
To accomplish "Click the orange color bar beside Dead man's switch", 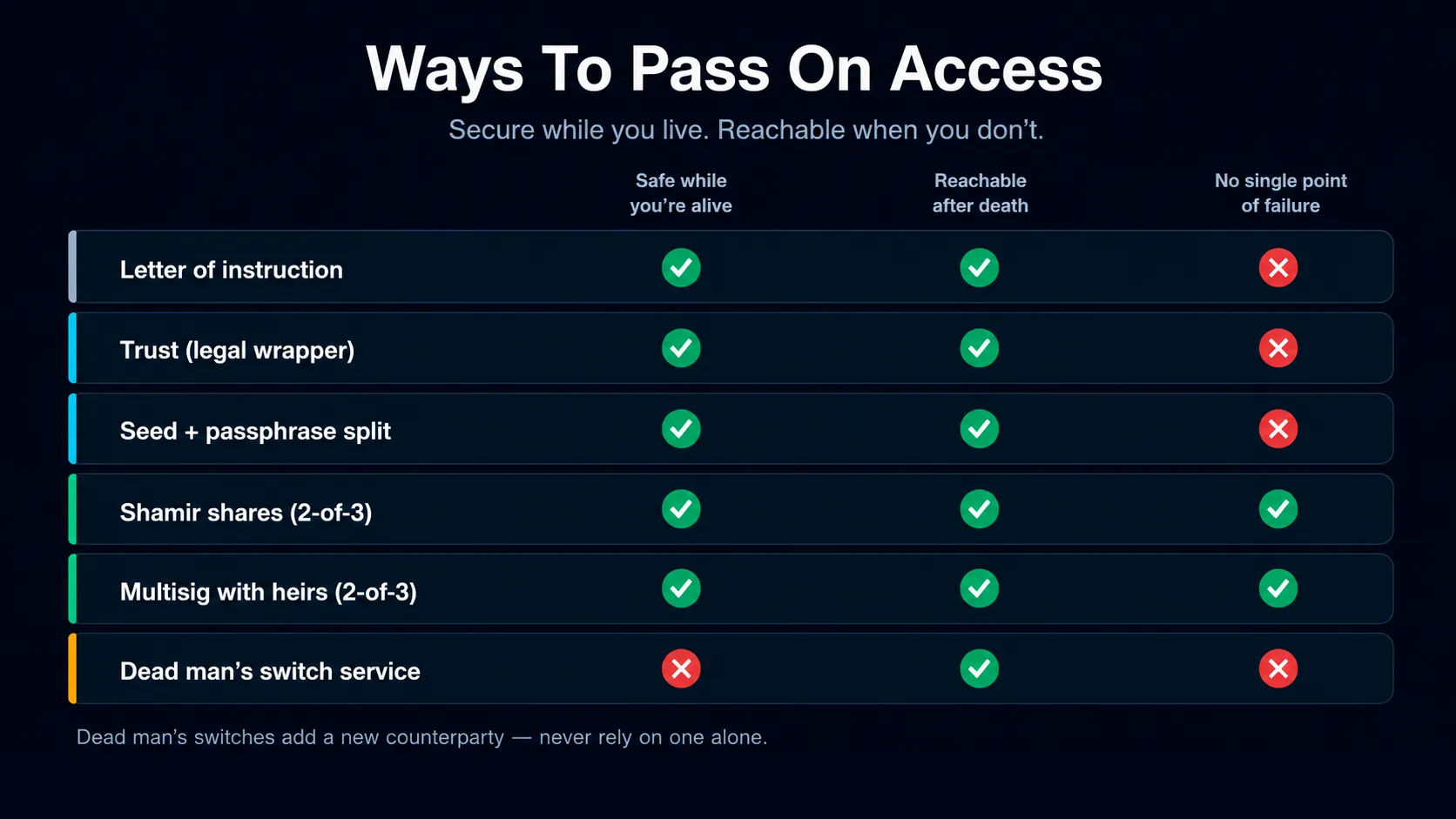I will click(72, 668).
